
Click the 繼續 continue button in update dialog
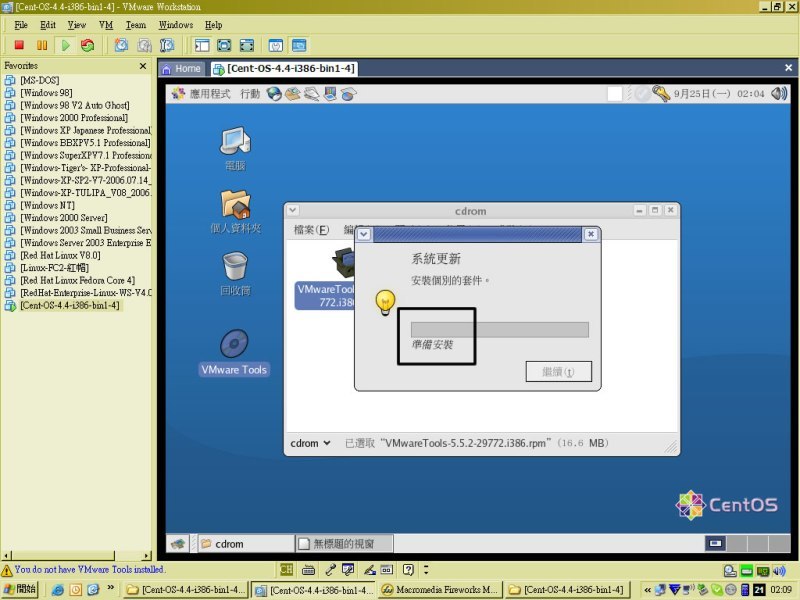(559, 371)
